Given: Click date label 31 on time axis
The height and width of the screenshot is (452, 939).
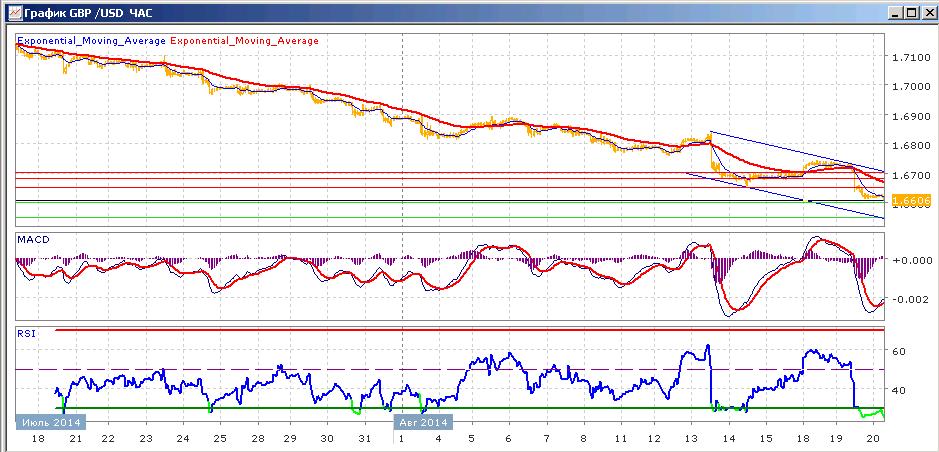Looking at the screenshot, I should pos(365,438).
